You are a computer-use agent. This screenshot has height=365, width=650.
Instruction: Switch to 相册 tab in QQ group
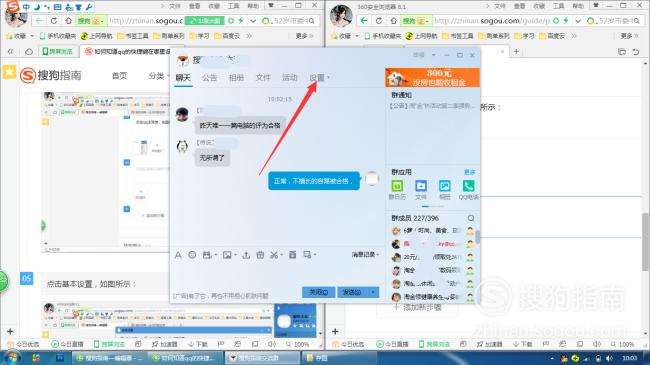(x=236, y=78)
